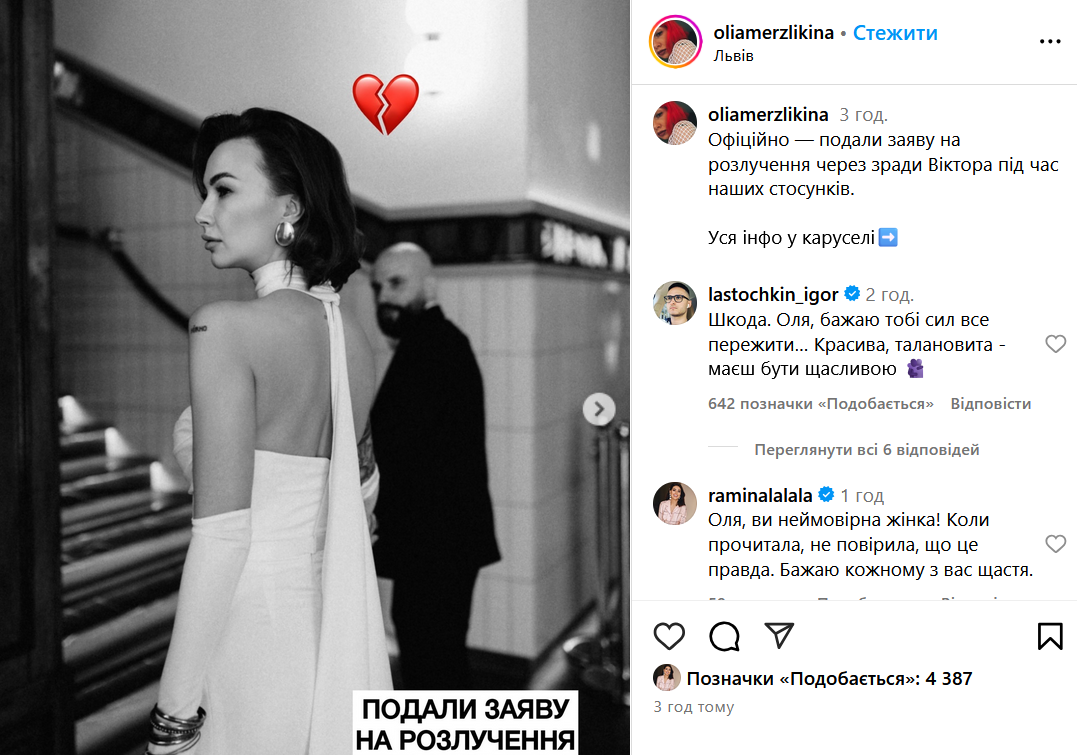Like raminalalala's comment with the heart

[x=1055, y=544]
